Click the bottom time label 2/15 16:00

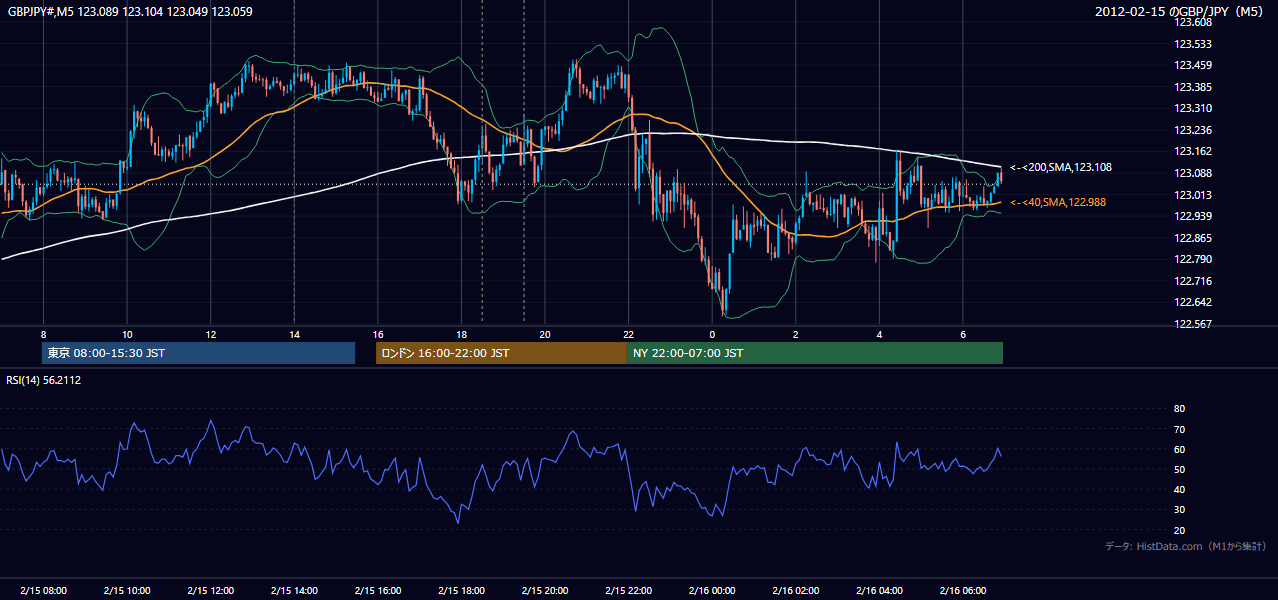(378, 590)
